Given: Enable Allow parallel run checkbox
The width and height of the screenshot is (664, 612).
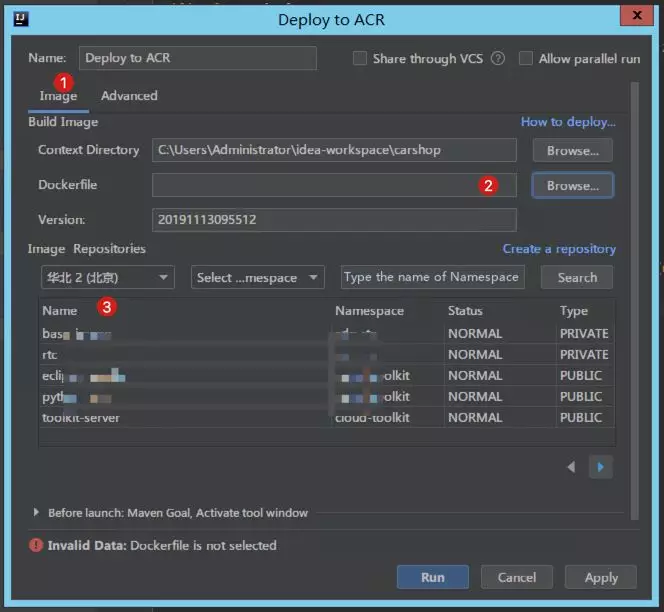Looking at the screenshot, I should tap(526, 58).
